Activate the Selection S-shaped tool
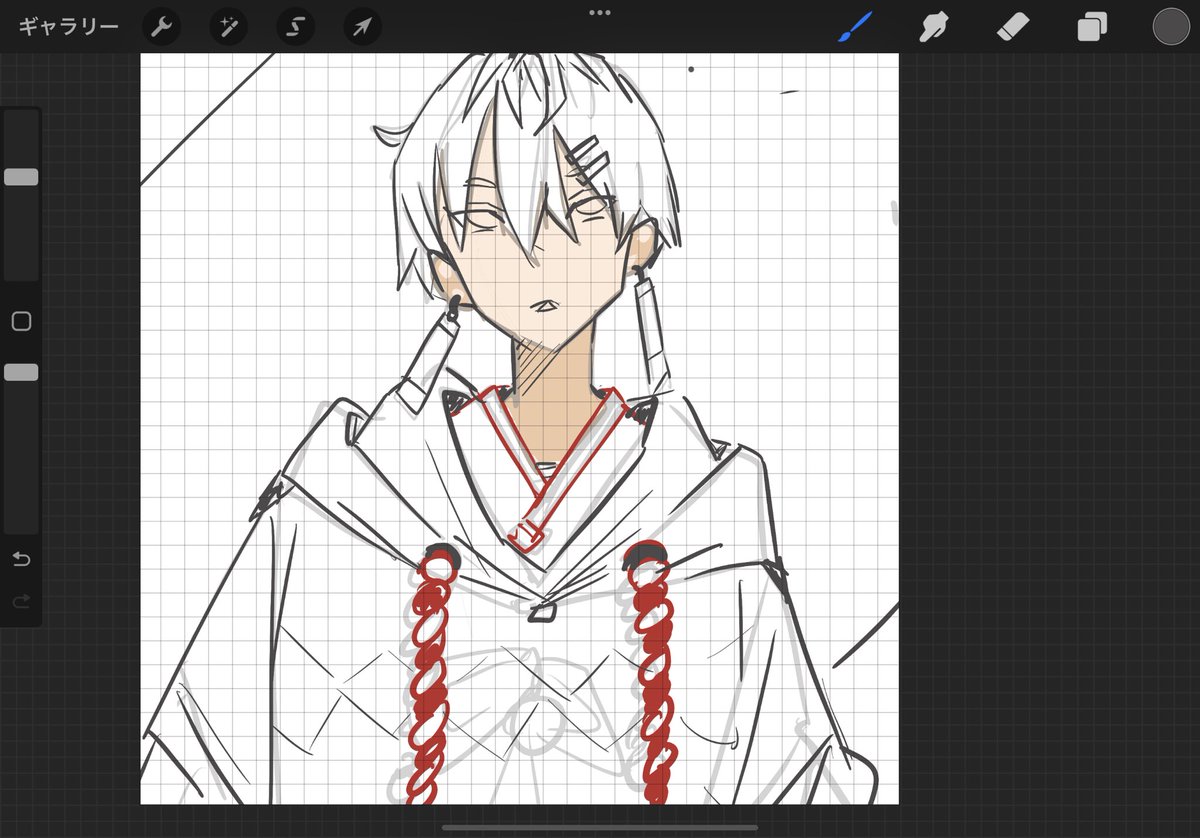 [x=295, y=27]
